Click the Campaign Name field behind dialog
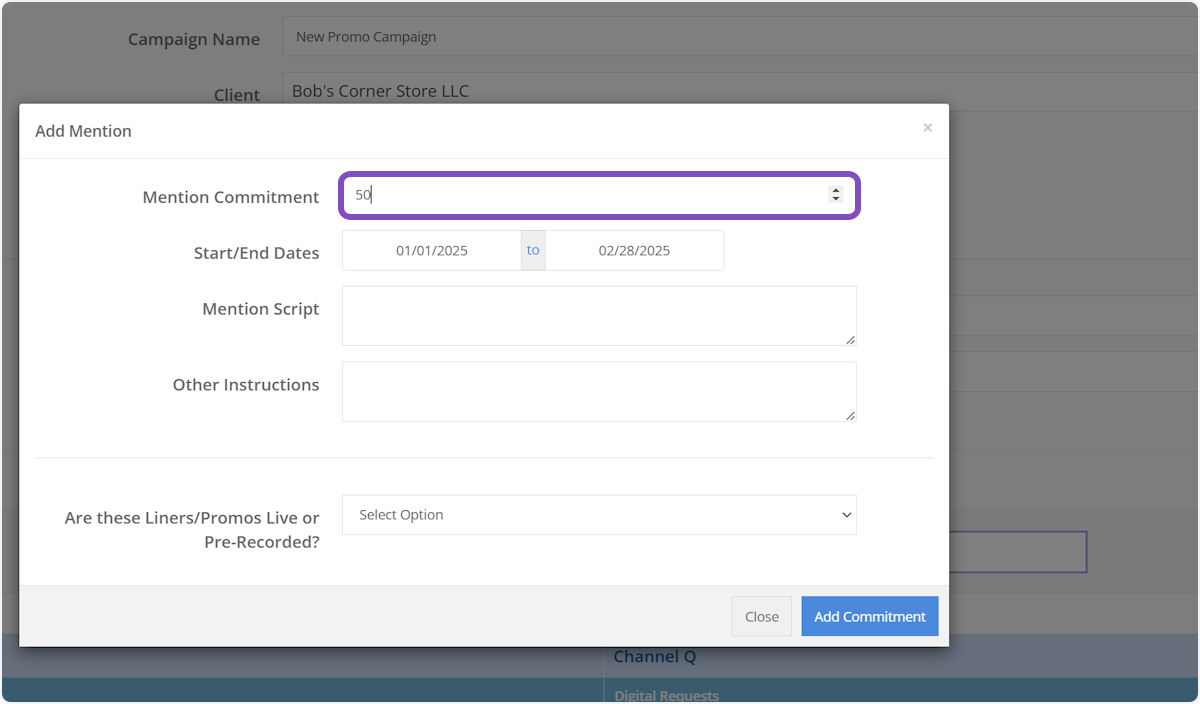The image size is (1200, 704). pyautogui.click(x=740, y=37)
